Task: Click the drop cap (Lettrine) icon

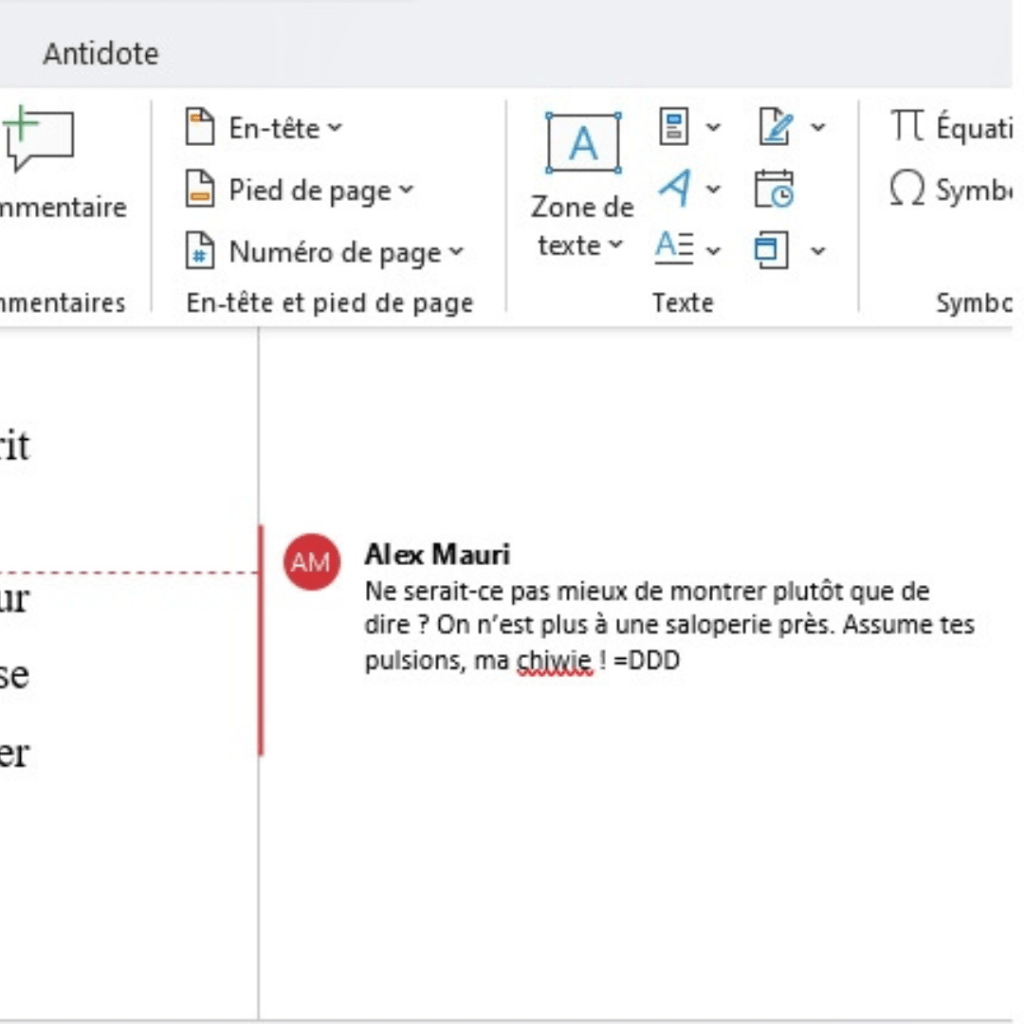Action: tap(674, 249)
